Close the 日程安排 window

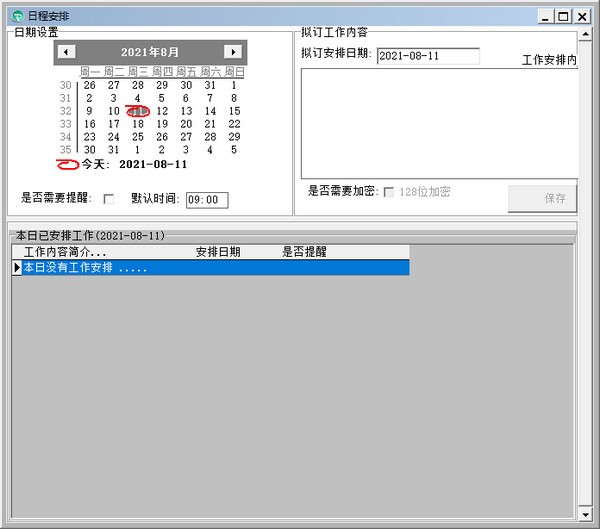pos(582,16)
